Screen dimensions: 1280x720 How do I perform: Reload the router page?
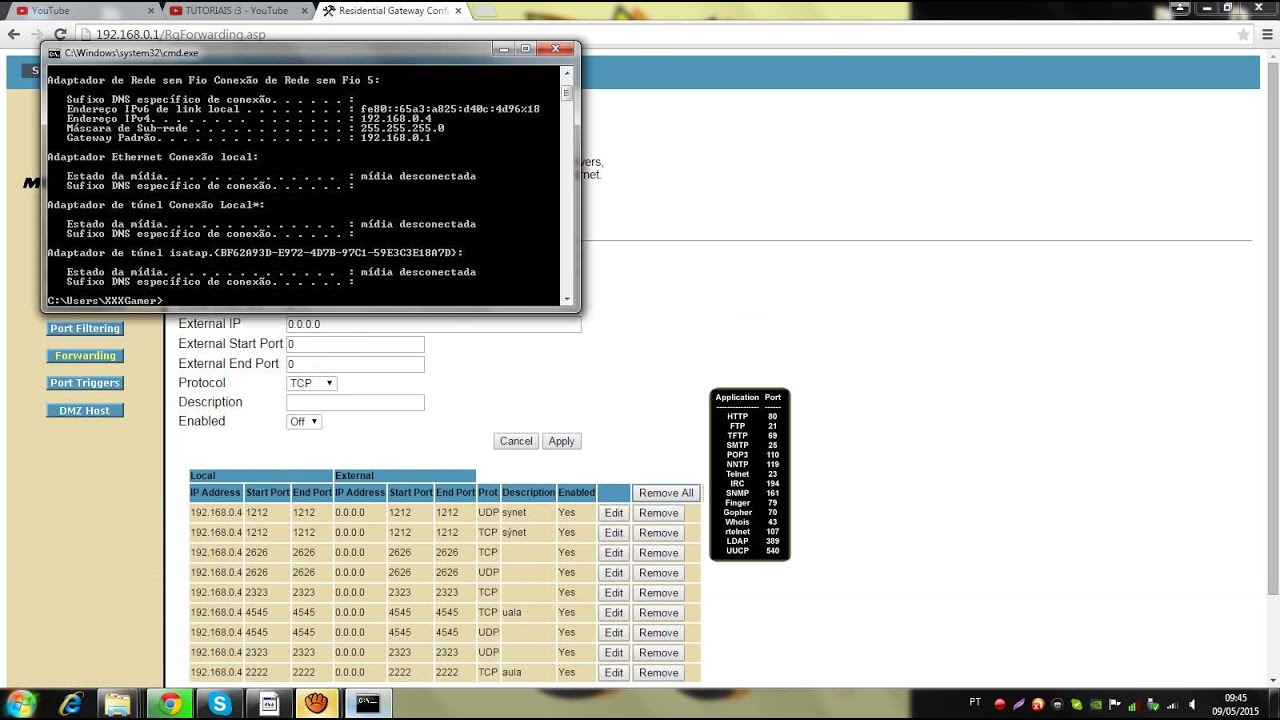pos(60,34)
